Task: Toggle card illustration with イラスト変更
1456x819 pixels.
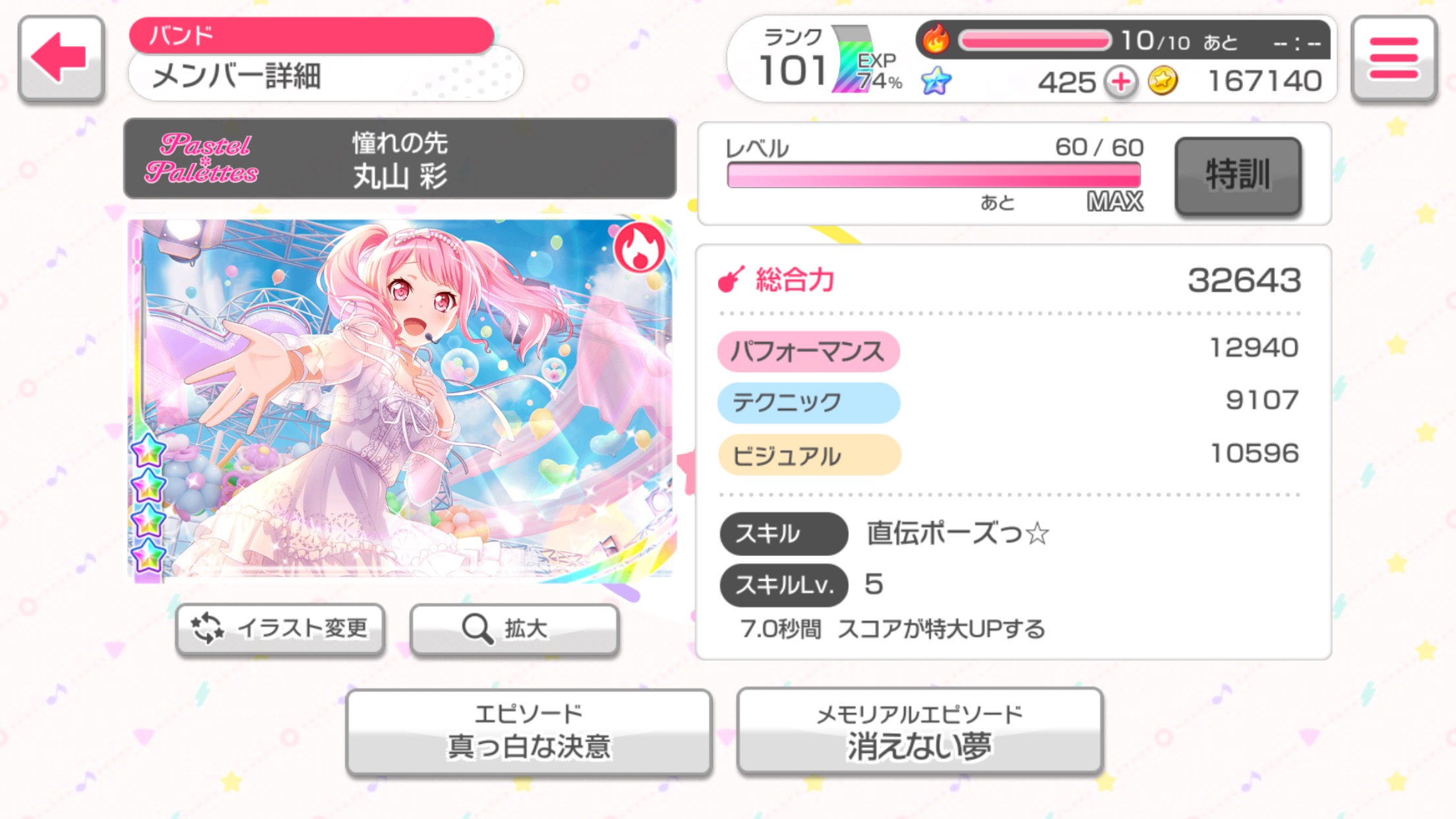Action: (x=280, y=628)
